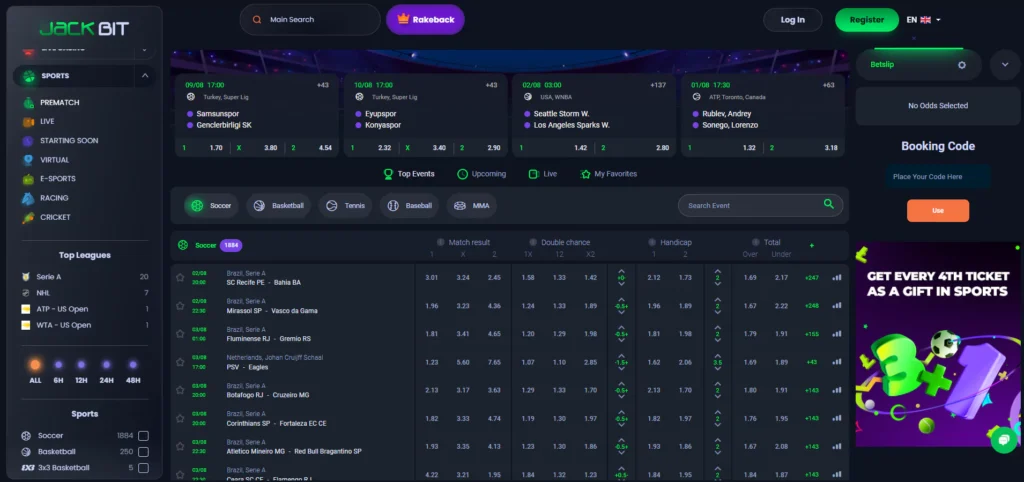
Task: Switch to Upcoming tab
Action: click(x=481, y=174)
